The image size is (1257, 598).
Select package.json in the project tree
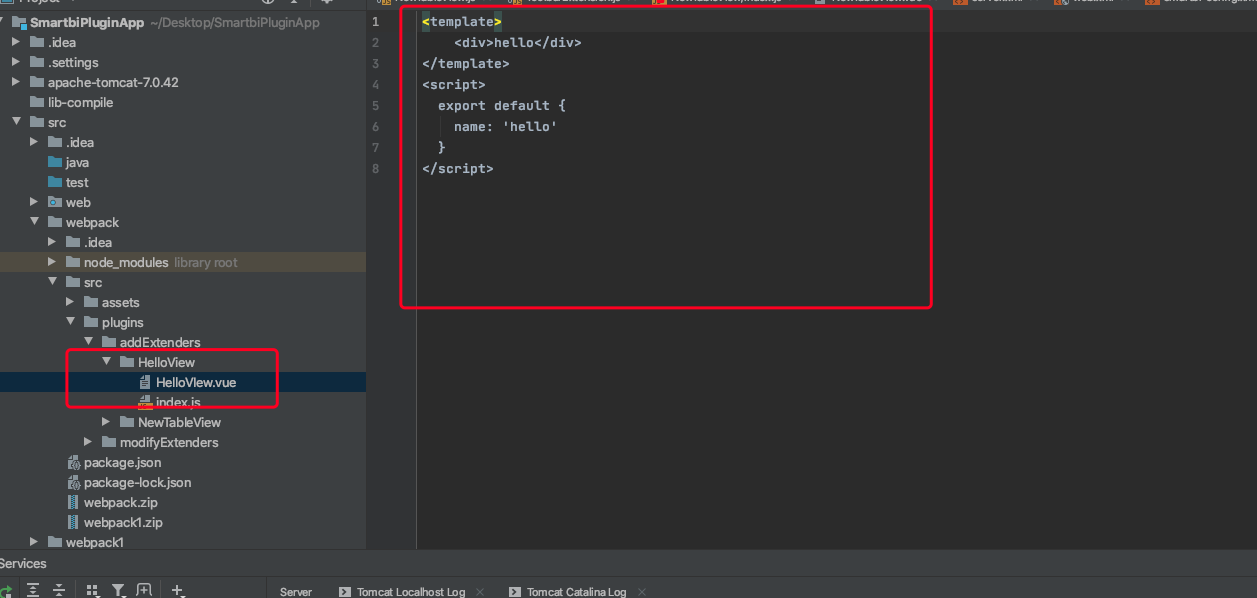122,462
